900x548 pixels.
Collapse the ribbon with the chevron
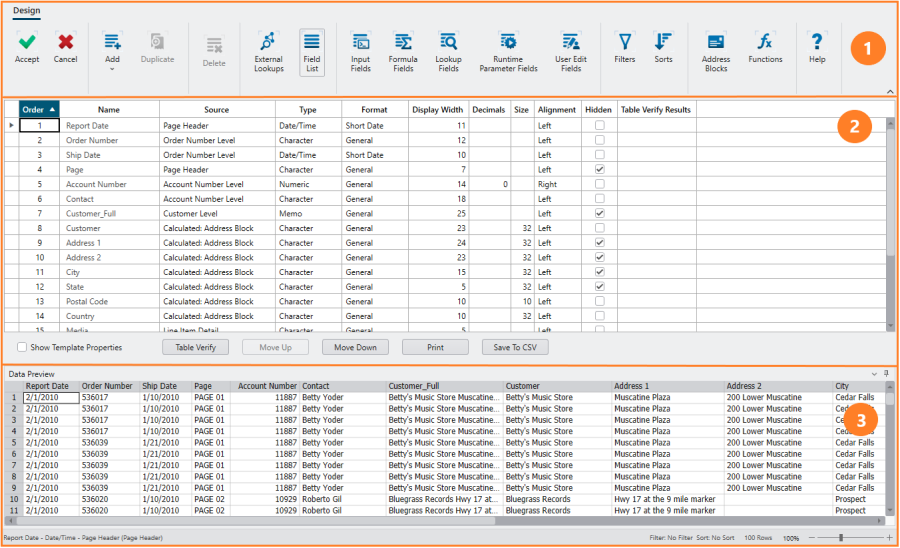(889, 92)
